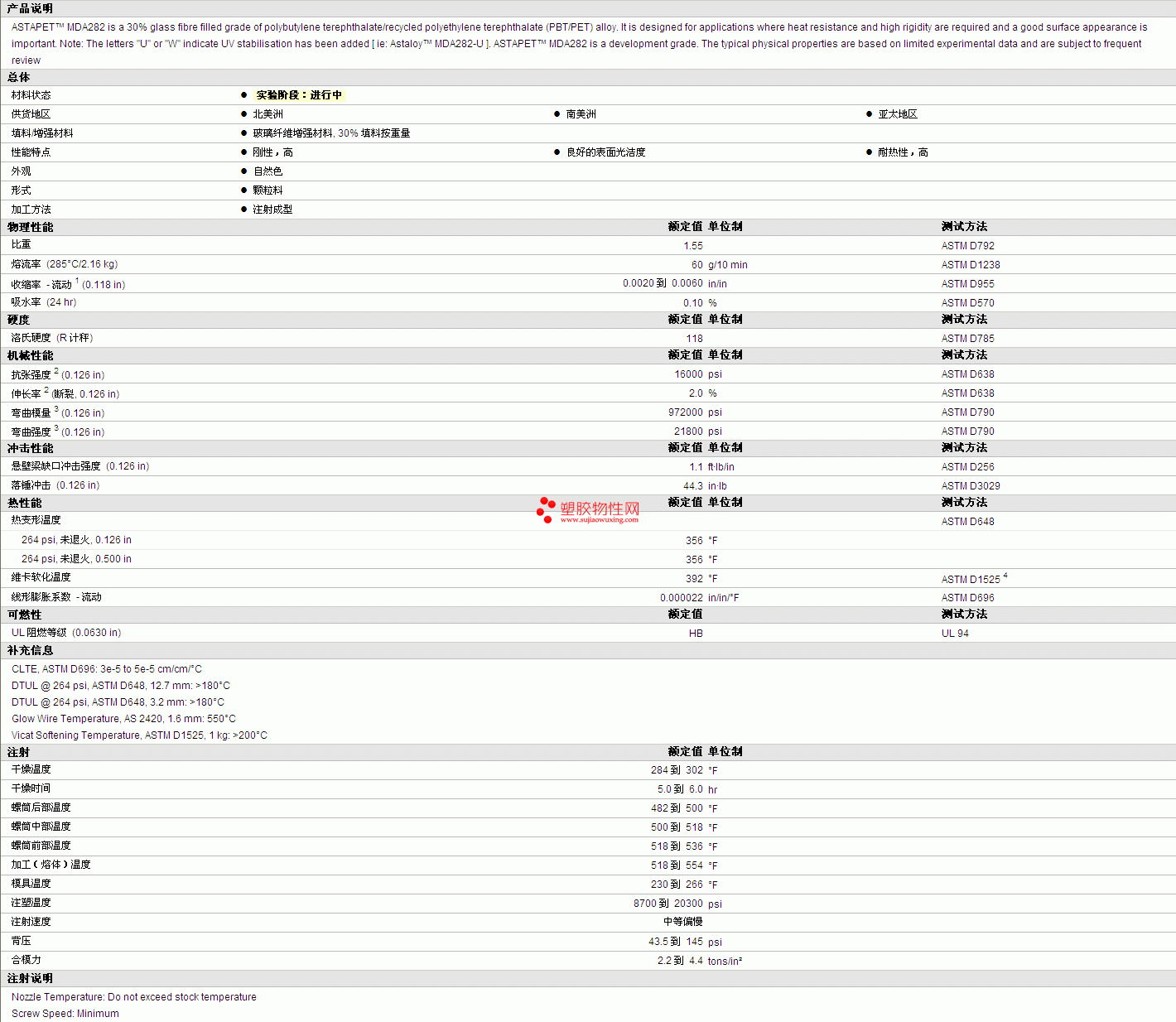Click the specific gravity value '1.55'
The width and height of the screenshot is (1176, 1022).
(693, 246)
